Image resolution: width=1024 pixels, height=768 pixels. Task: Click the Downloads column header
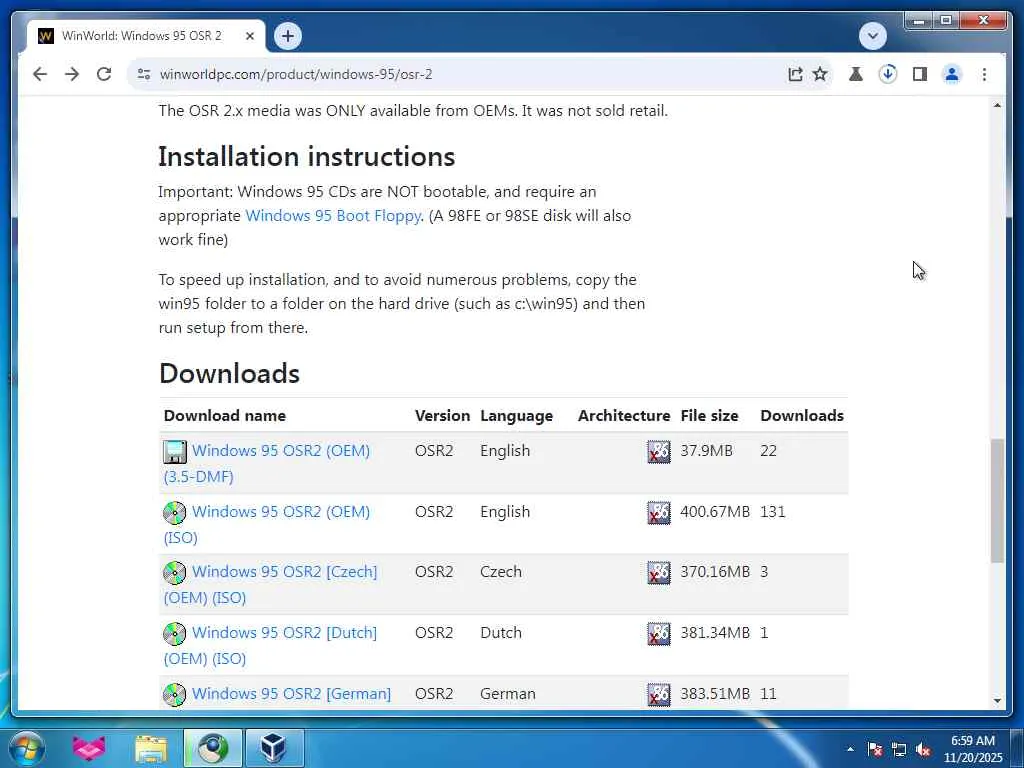[802, 415]
